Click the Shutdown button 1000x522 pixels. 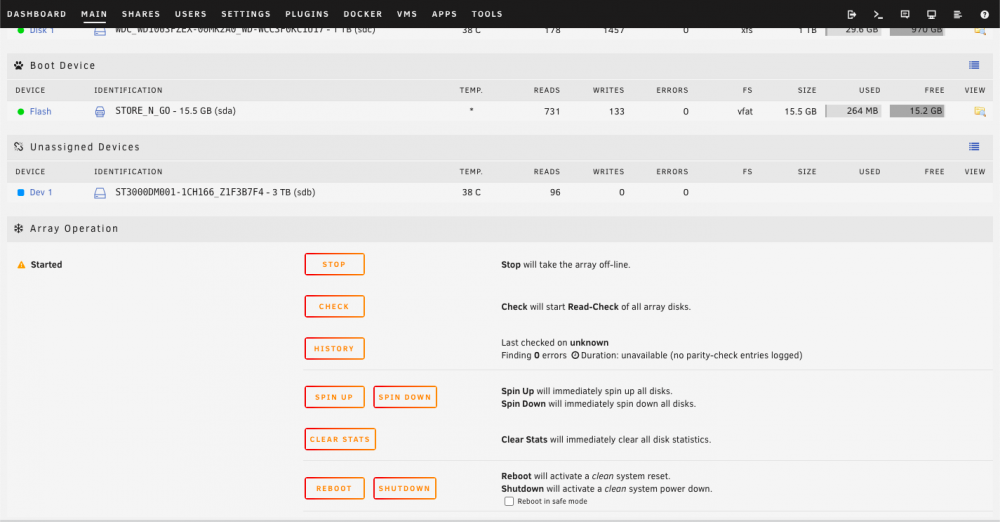click(x=404, y=488)
